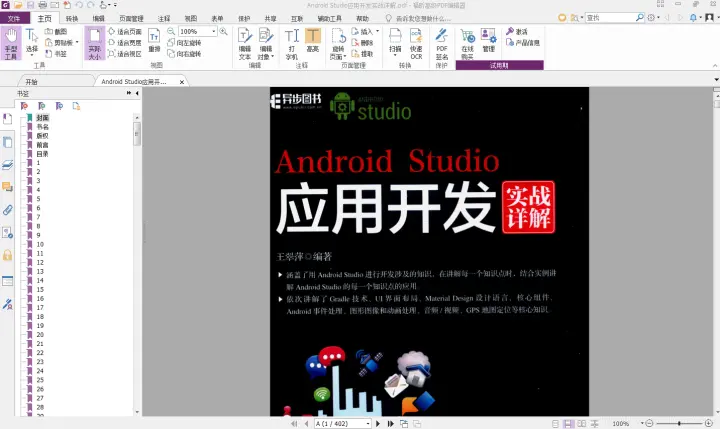The height and width of the screenshot is (429, 720).
Task: Click the Bookmark (书签) ribbon button
Action: point(56,54)
